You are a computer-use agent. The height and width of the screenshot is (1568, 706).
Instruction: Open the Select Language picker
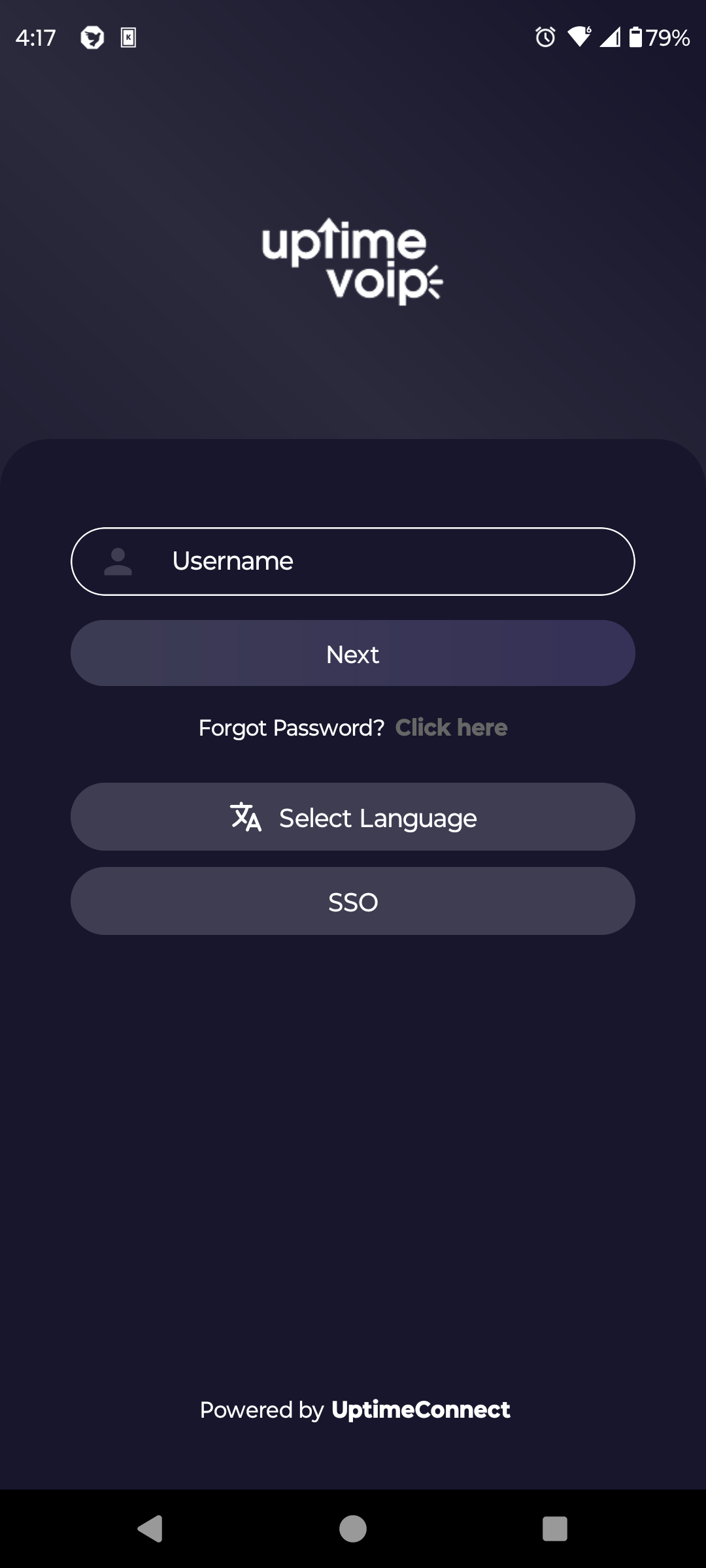pos(353,817)
